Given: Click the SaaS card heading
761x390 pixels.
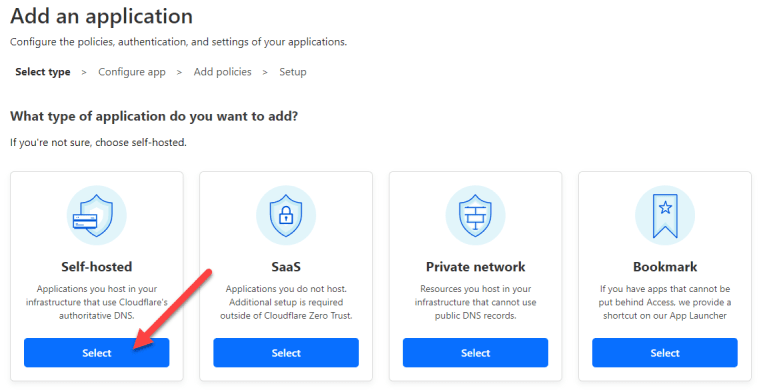Looking at the screenshot, I should tap(286, 267).
